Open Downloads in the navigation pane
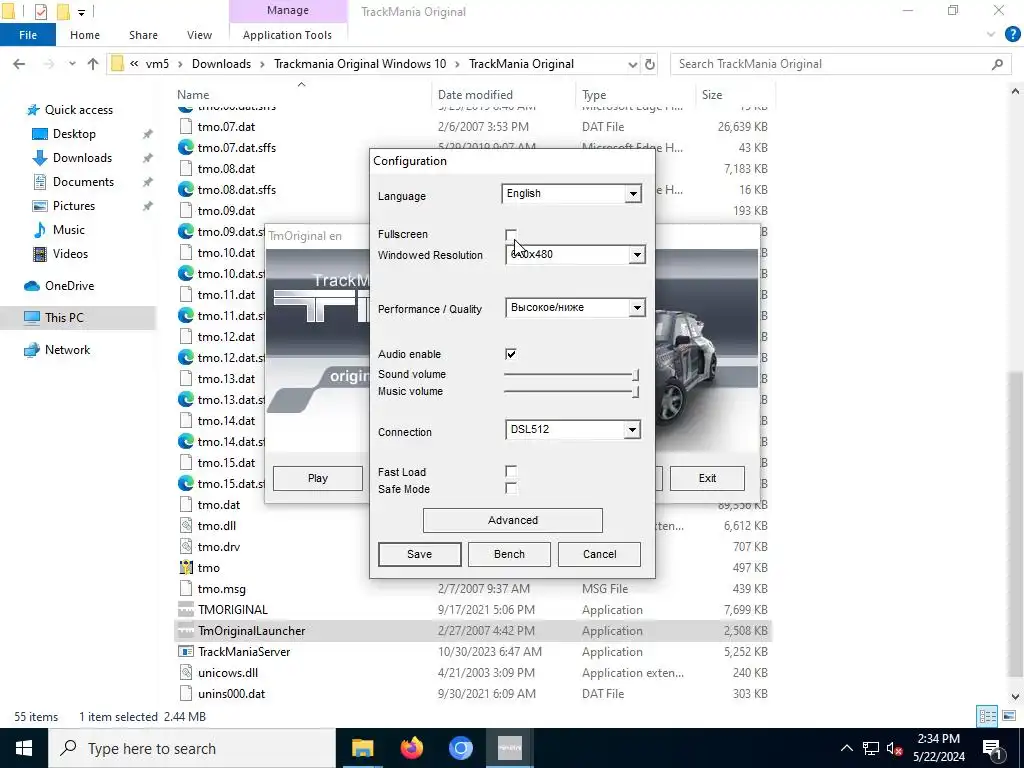Image resolution: width=1024 pixels, height=768 pixels. pyautogui.click(x=82, y=158)
